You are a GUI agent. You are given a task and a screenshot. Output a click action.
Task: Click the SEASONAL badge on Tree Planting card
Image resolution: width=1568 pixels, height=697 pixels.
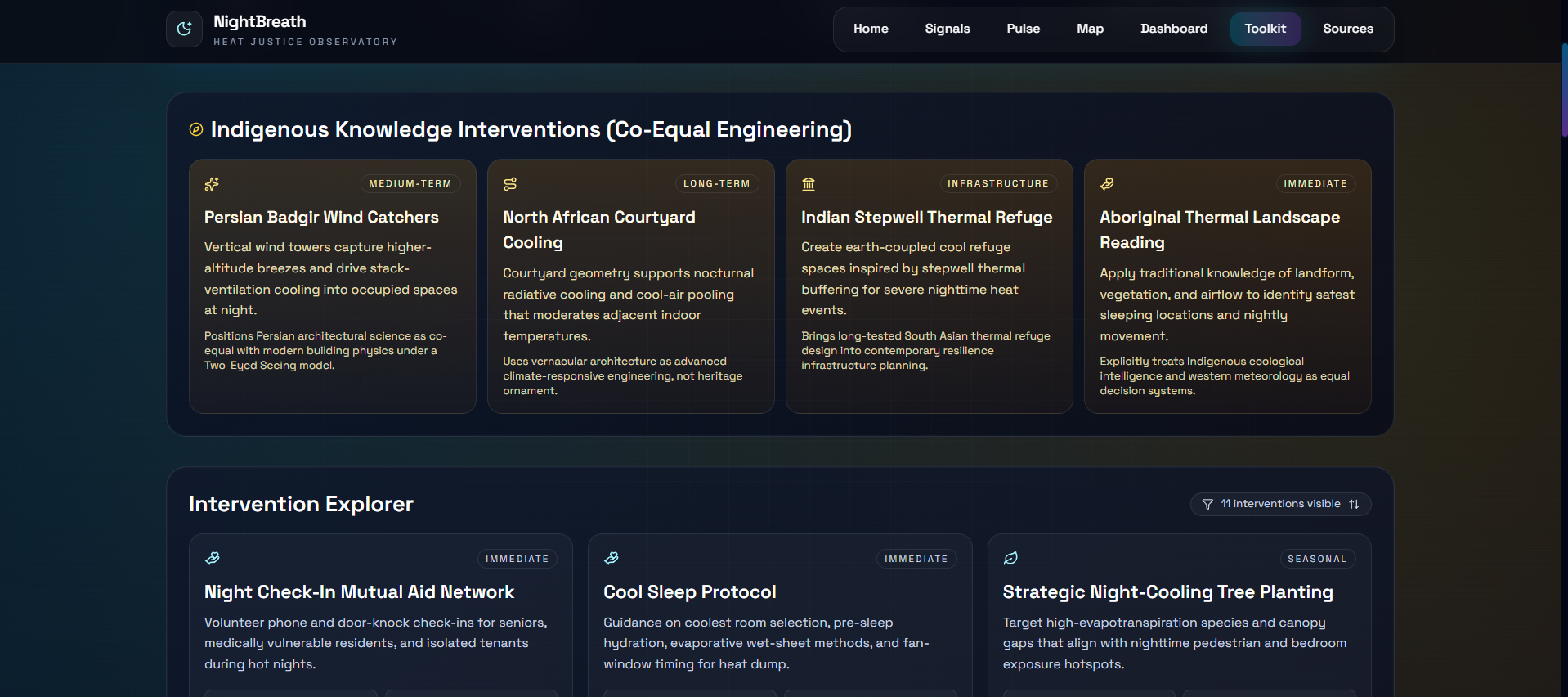tap(1317, 559)
